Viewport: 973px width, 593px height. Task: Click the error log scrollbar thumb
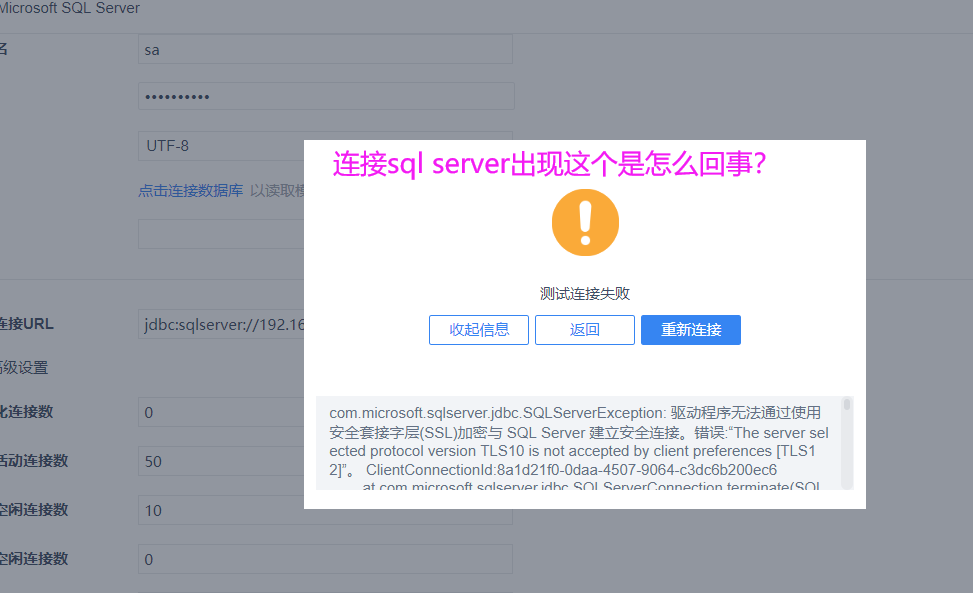tap(846, 405)
